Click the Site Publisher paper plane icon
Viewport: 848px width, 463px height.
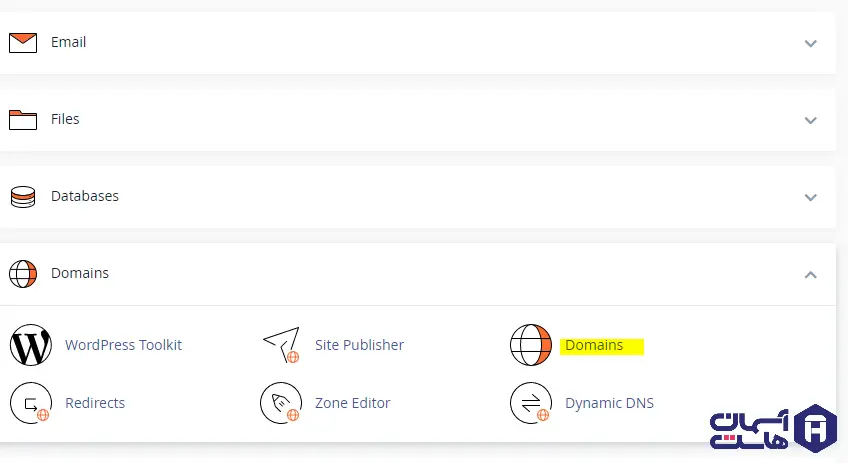tap(281, 345)
